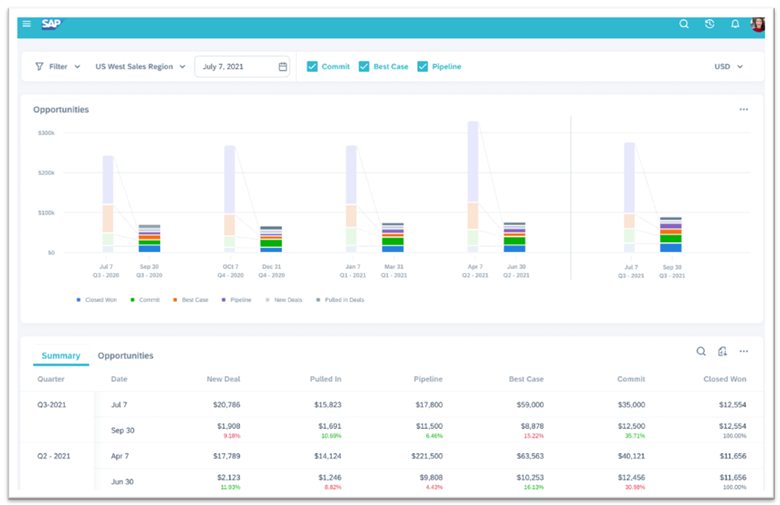The image size is (780, 505).
Task: Switch to the Opportunities tab
Action: point(125,355)
